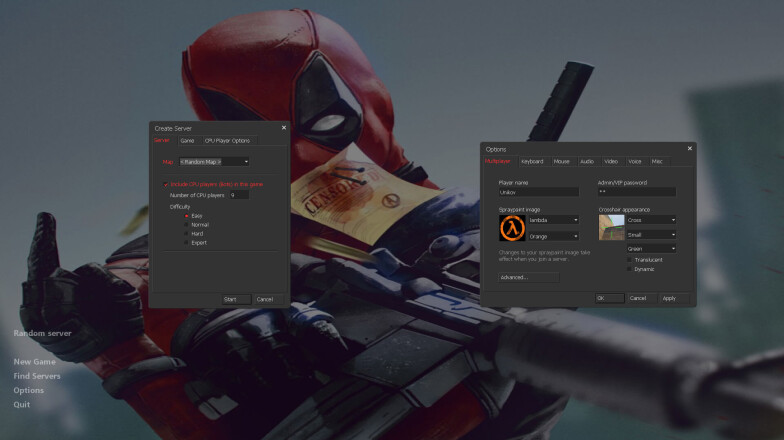This screenshot has width=784, height=440.
Task: Click Cancel in the Options dialog
Action: [641, 298]
